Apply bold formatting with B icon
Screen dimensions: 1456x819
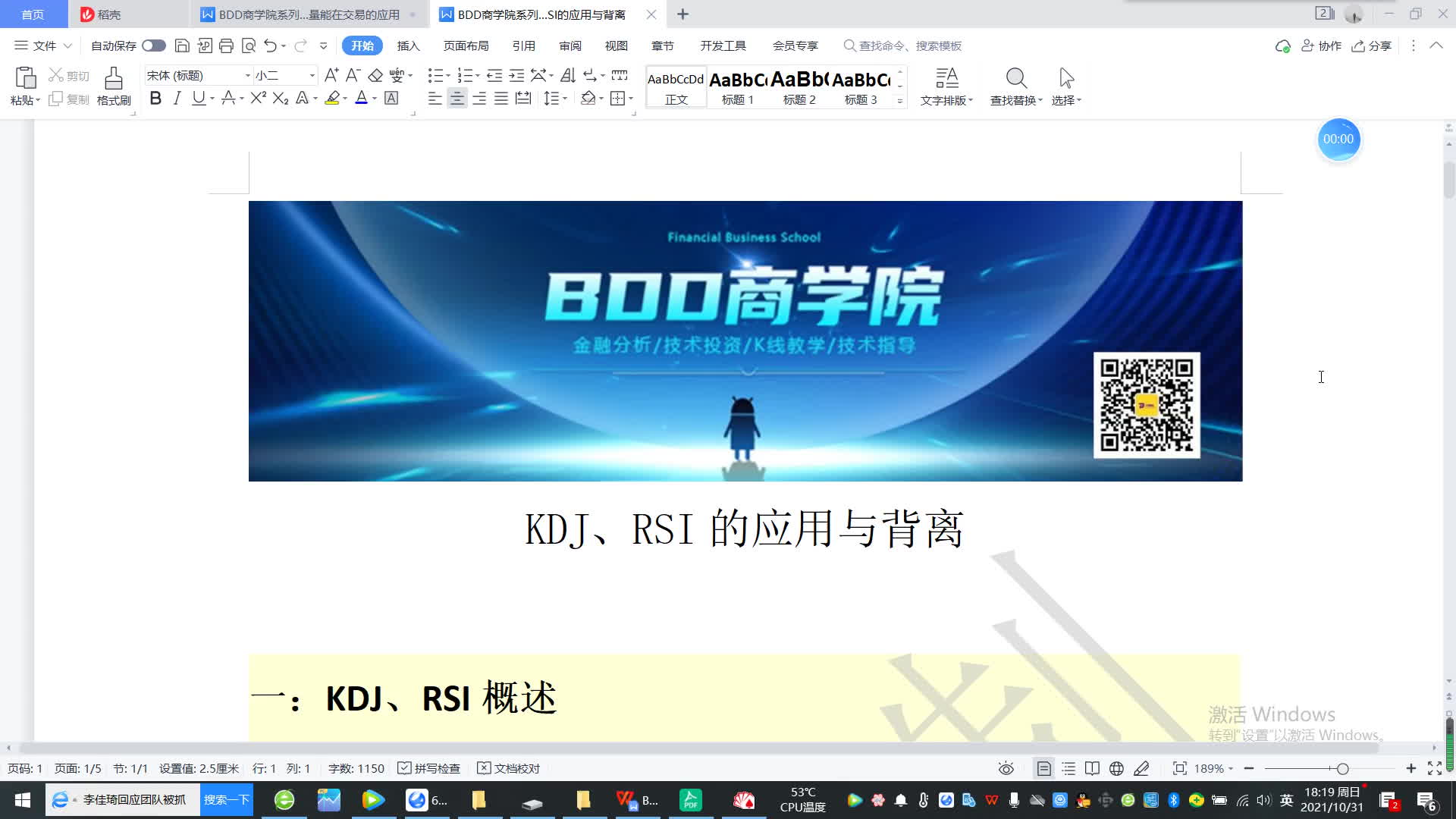tap(155, 98)
